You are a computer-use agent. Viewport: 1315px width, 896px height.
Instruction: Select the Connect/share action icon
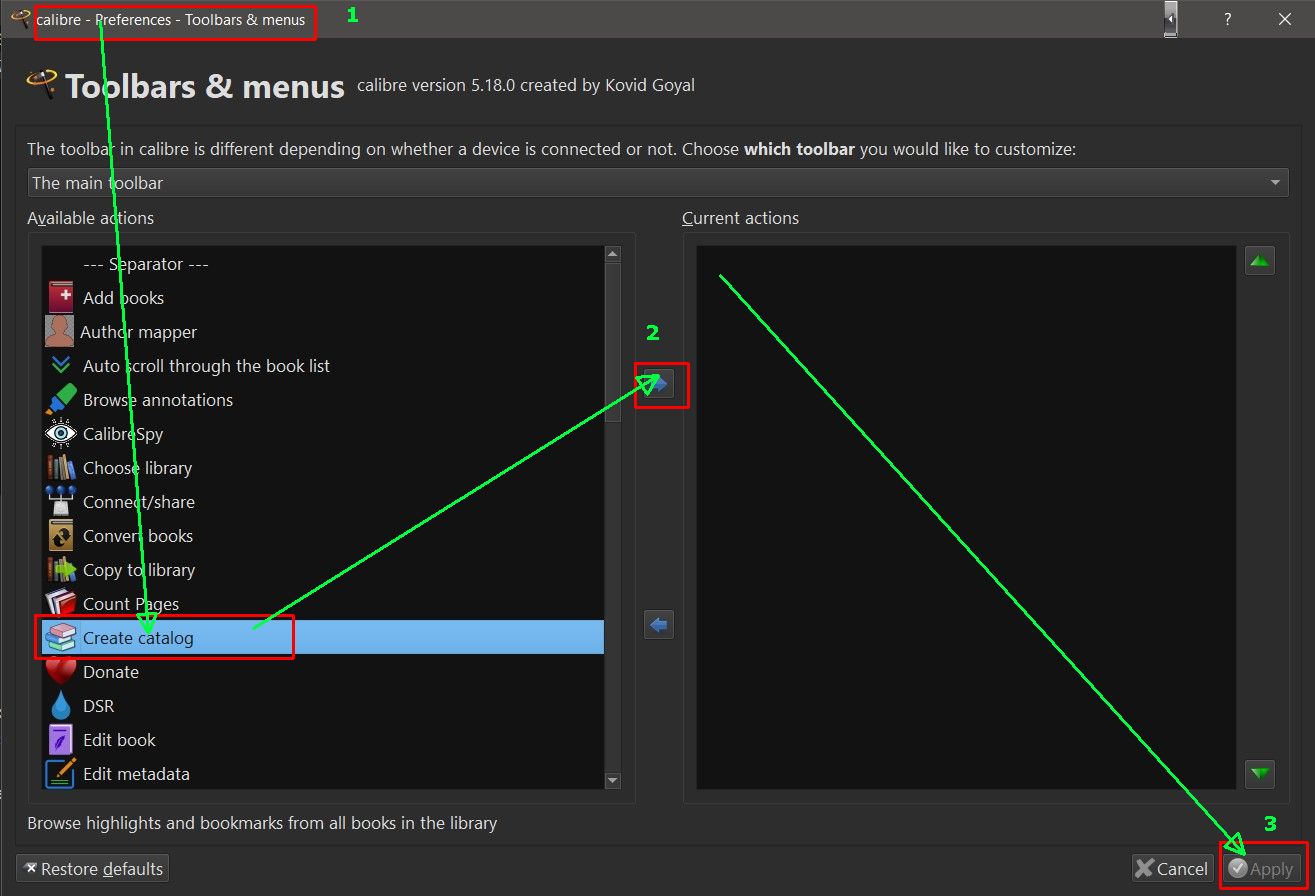tap(61, 502)
